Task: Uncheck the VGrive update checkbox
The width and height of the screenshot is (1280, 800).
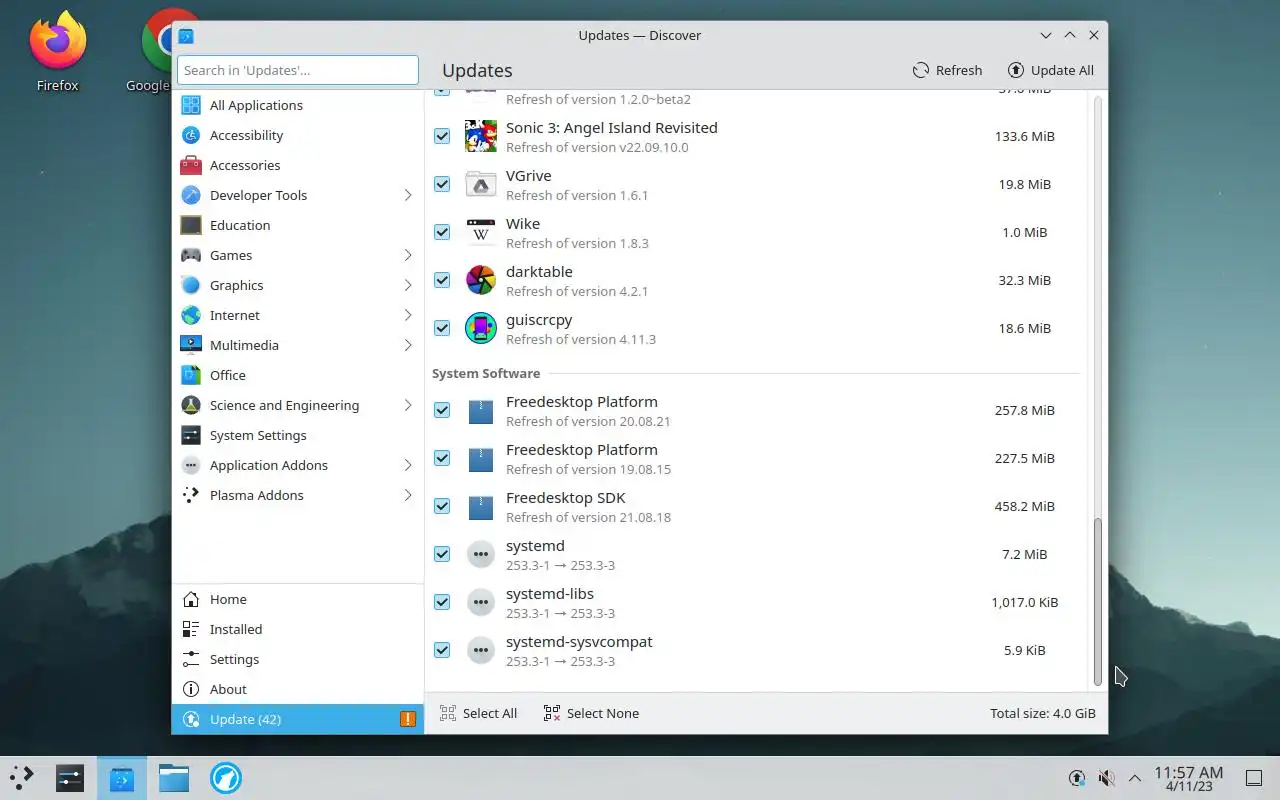Action: point(442,184)
